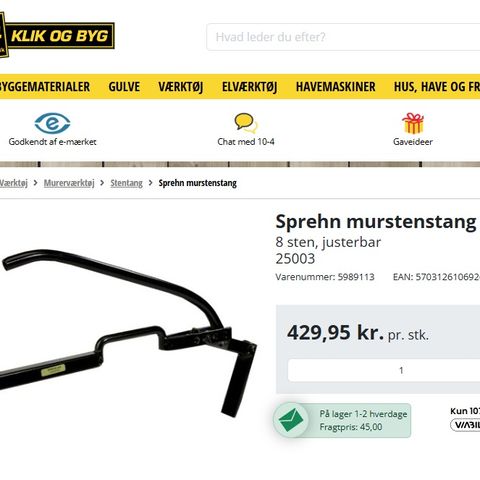The image size is (480, 480).
Task: Open the Byggematerialer menu
Action: (x=45, y=87)
